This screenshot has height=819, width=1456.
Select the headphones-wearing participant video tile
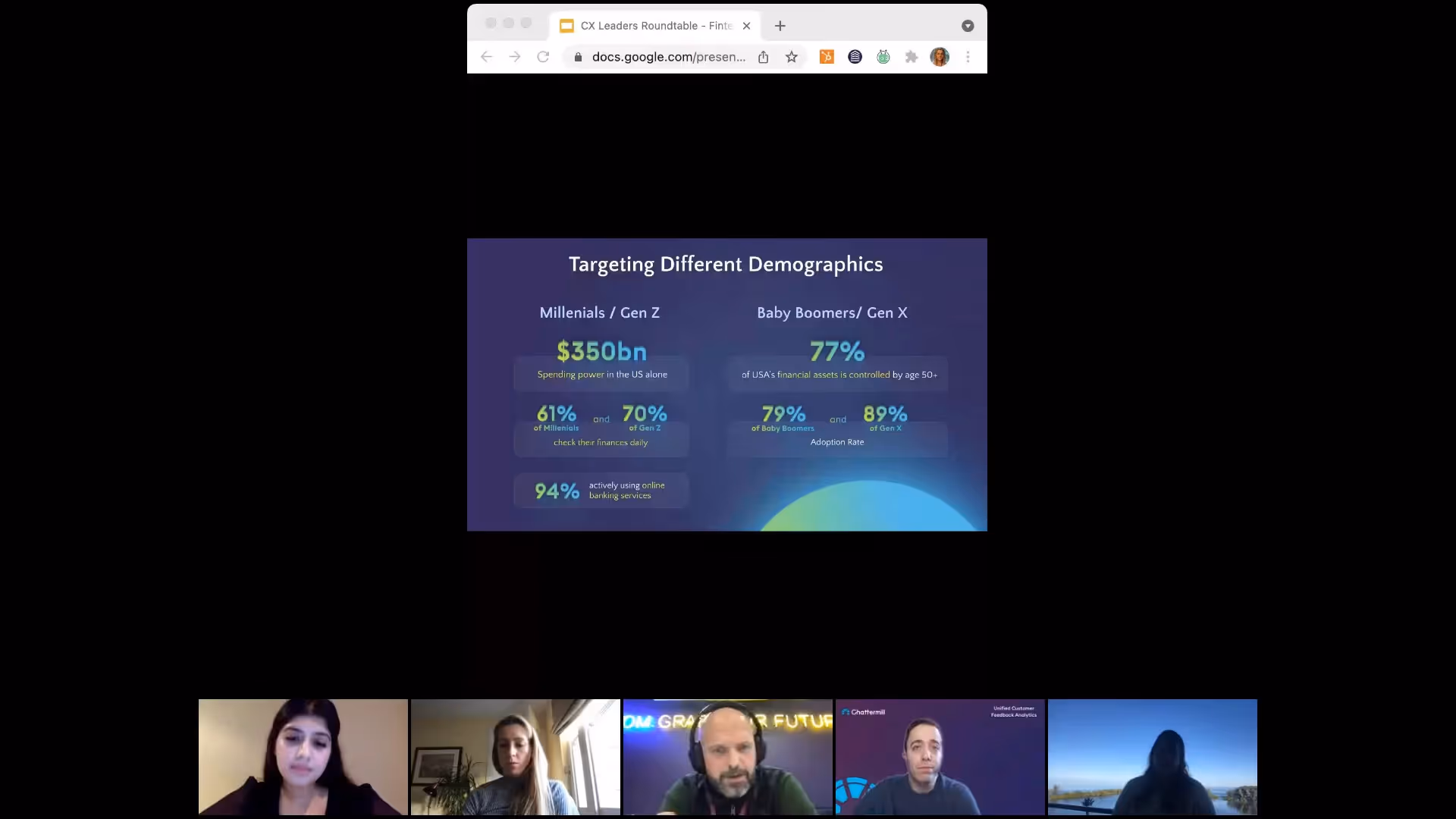click(x=727, y=757)
